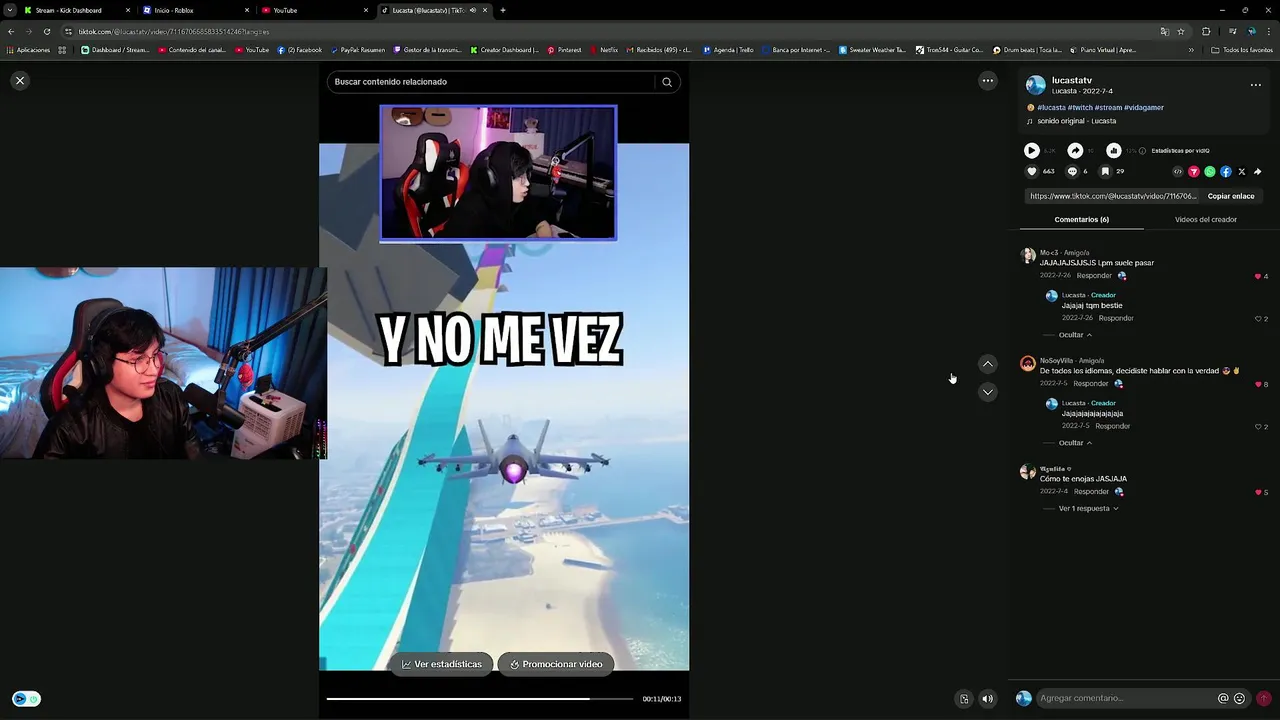The width and height of the screenshot is (1280, 720).
Task: Share to X
Action: tap(1241, 171)
